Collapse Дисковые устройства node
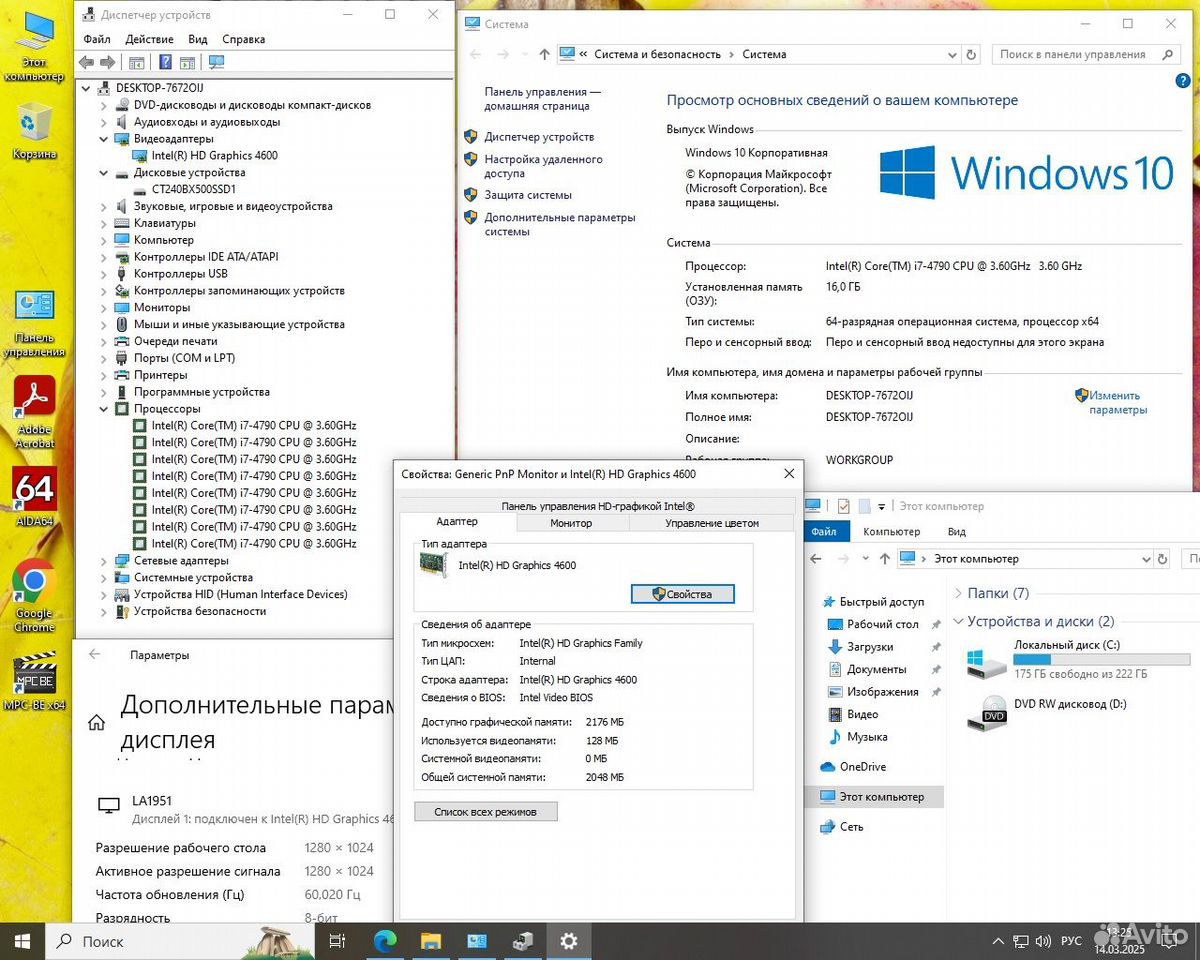 tap(103, 173)
